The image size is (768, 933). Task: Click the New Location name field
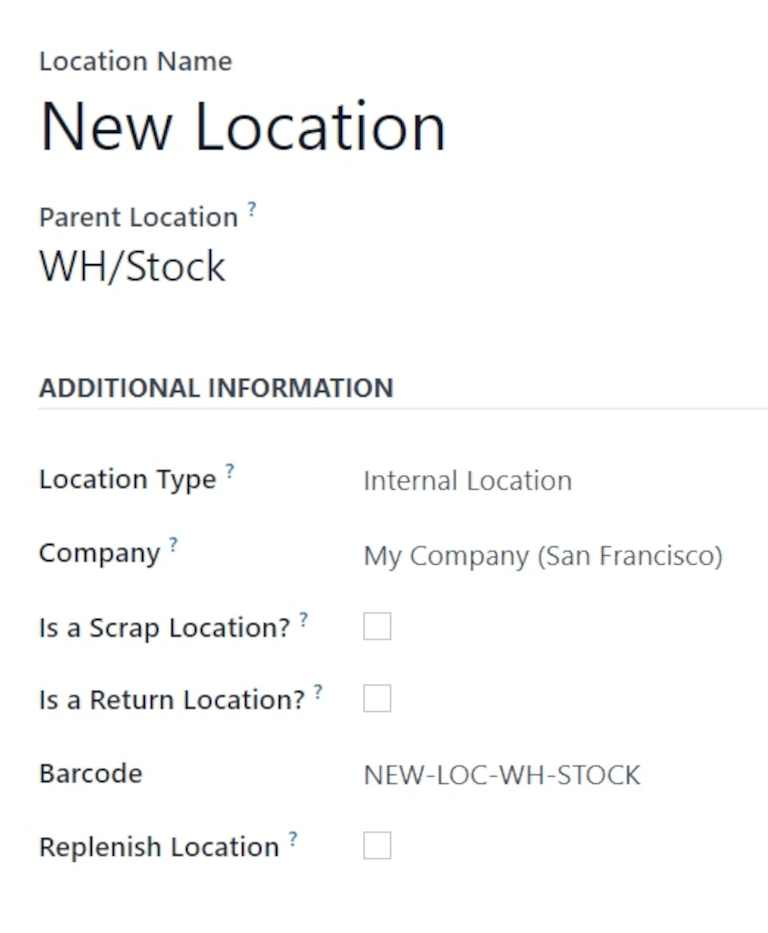click(x=242, y=127)
